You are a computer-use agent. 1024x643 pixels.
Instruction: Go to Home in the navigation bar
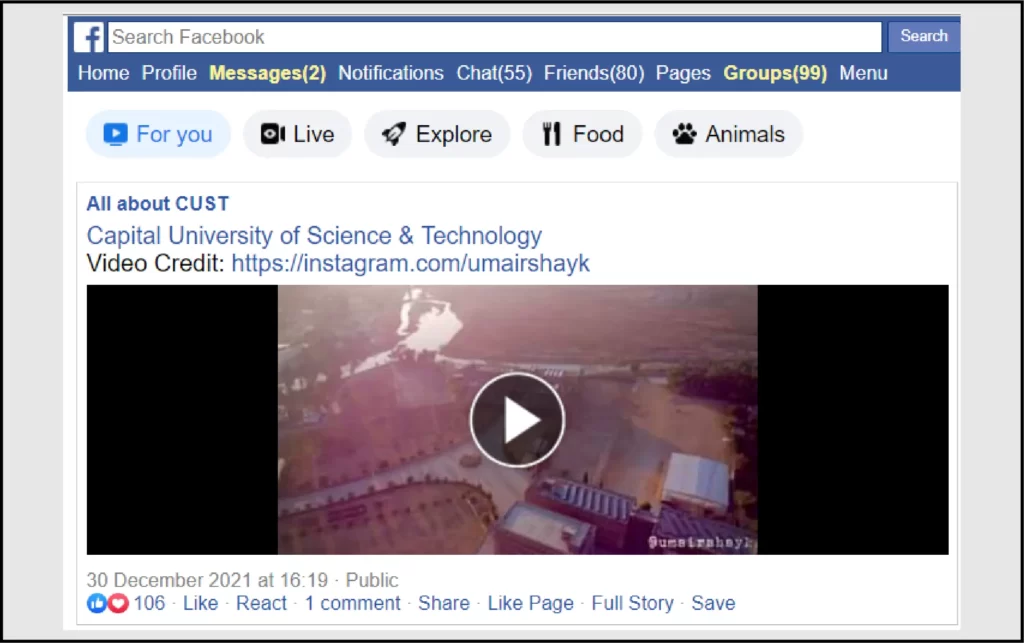coord(103,73)
